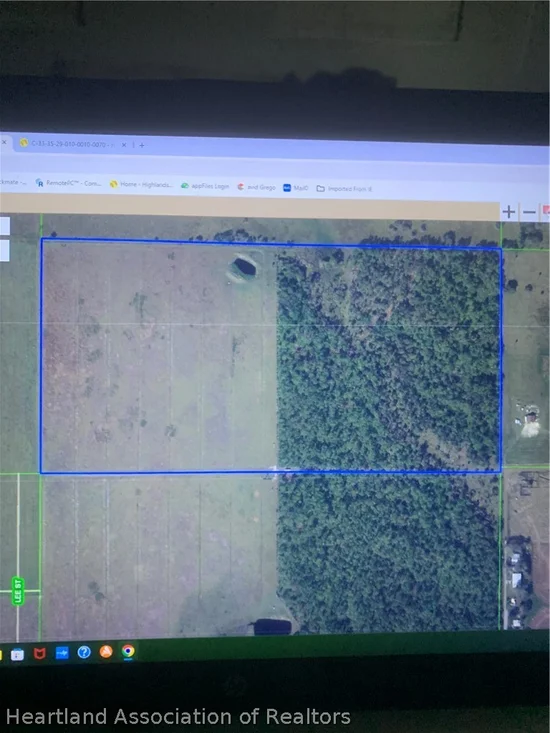The width and height of the screenshot is (550, 733).
Task: Open the orange Avast icon in taskbar
Action: pos(106,652)
